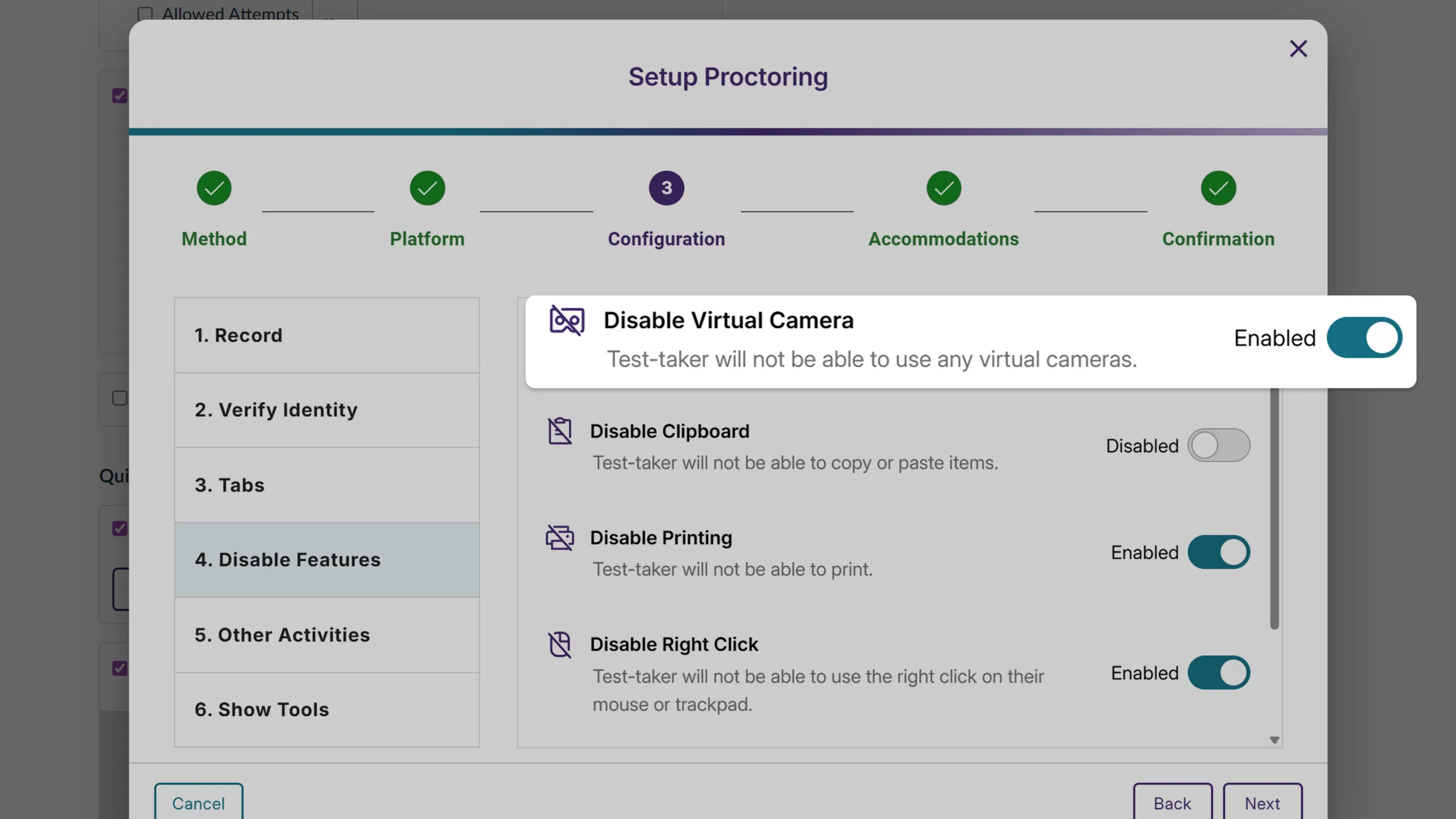Click the Platform step checkmark
Viewport: 1456px width, 819px height.
[x=427, y=188]
